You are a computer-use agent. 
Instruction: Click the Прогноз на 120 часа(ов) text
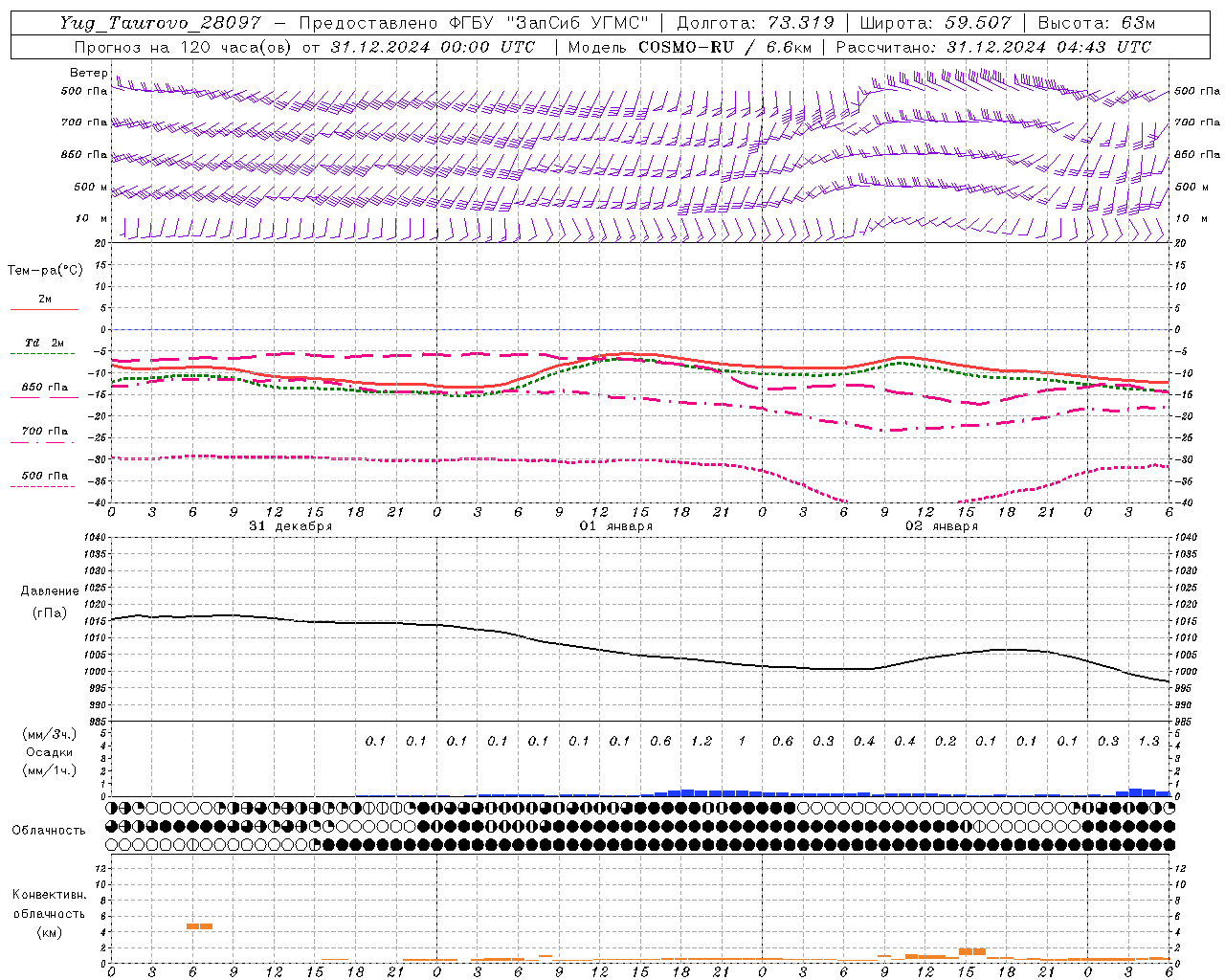(184, 47)
